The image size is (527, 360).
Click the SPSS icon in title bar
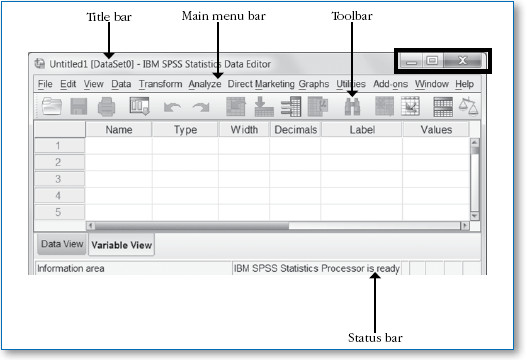pos(40,63)
